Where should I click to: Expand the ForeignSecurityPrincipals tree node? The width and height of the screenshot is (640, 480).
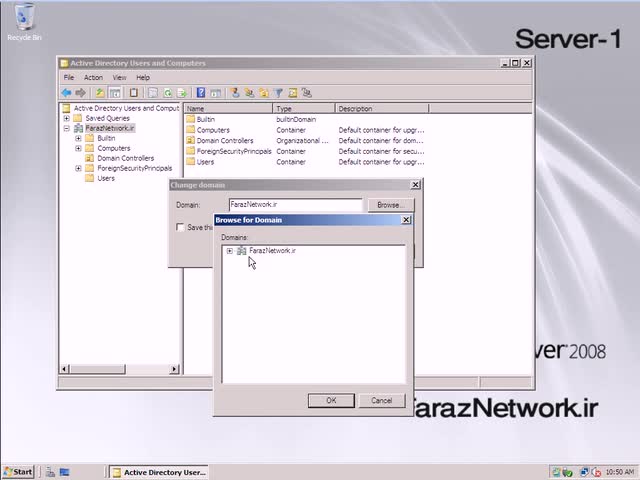click(78, 168)
